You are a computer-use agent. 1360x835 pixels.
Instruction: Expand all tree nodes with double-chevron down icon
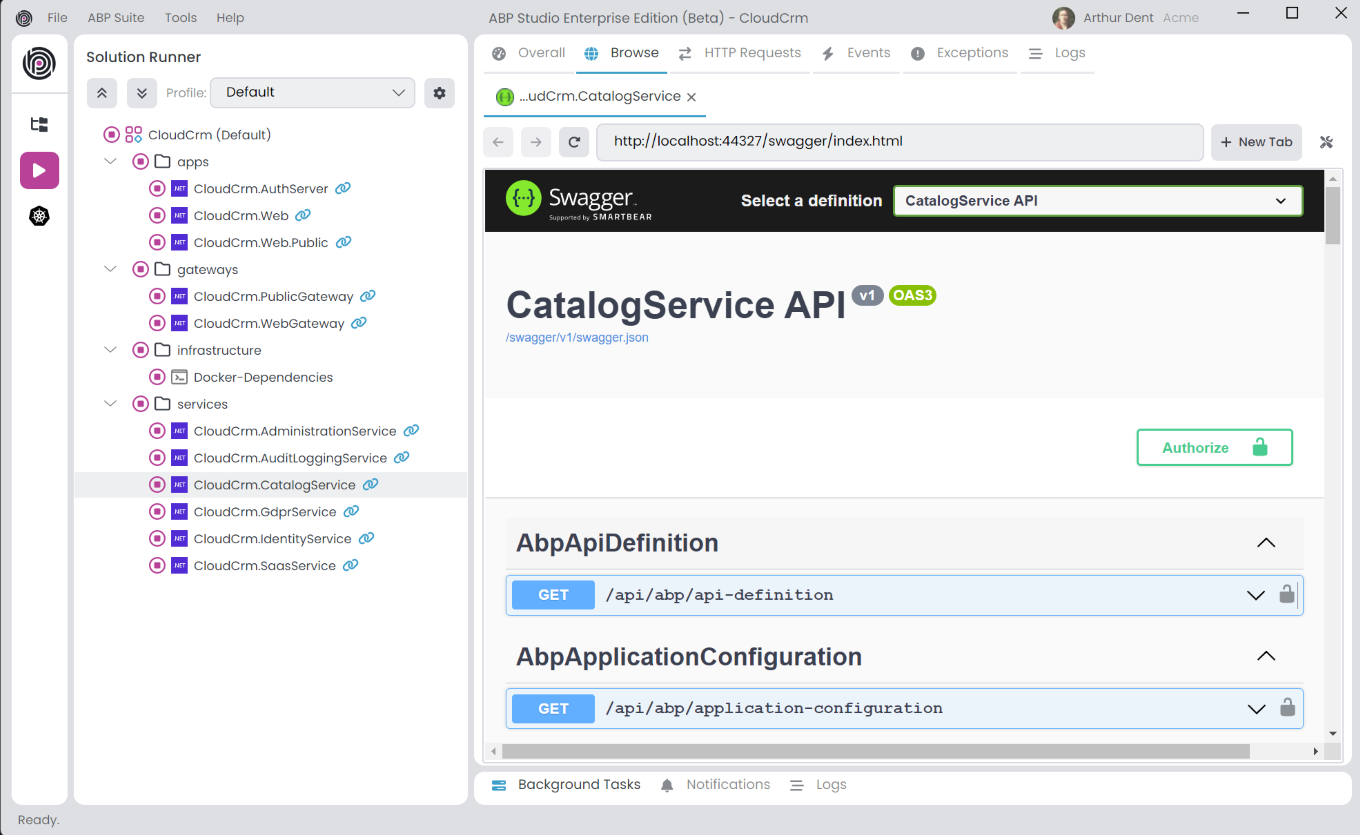point(141,92)
